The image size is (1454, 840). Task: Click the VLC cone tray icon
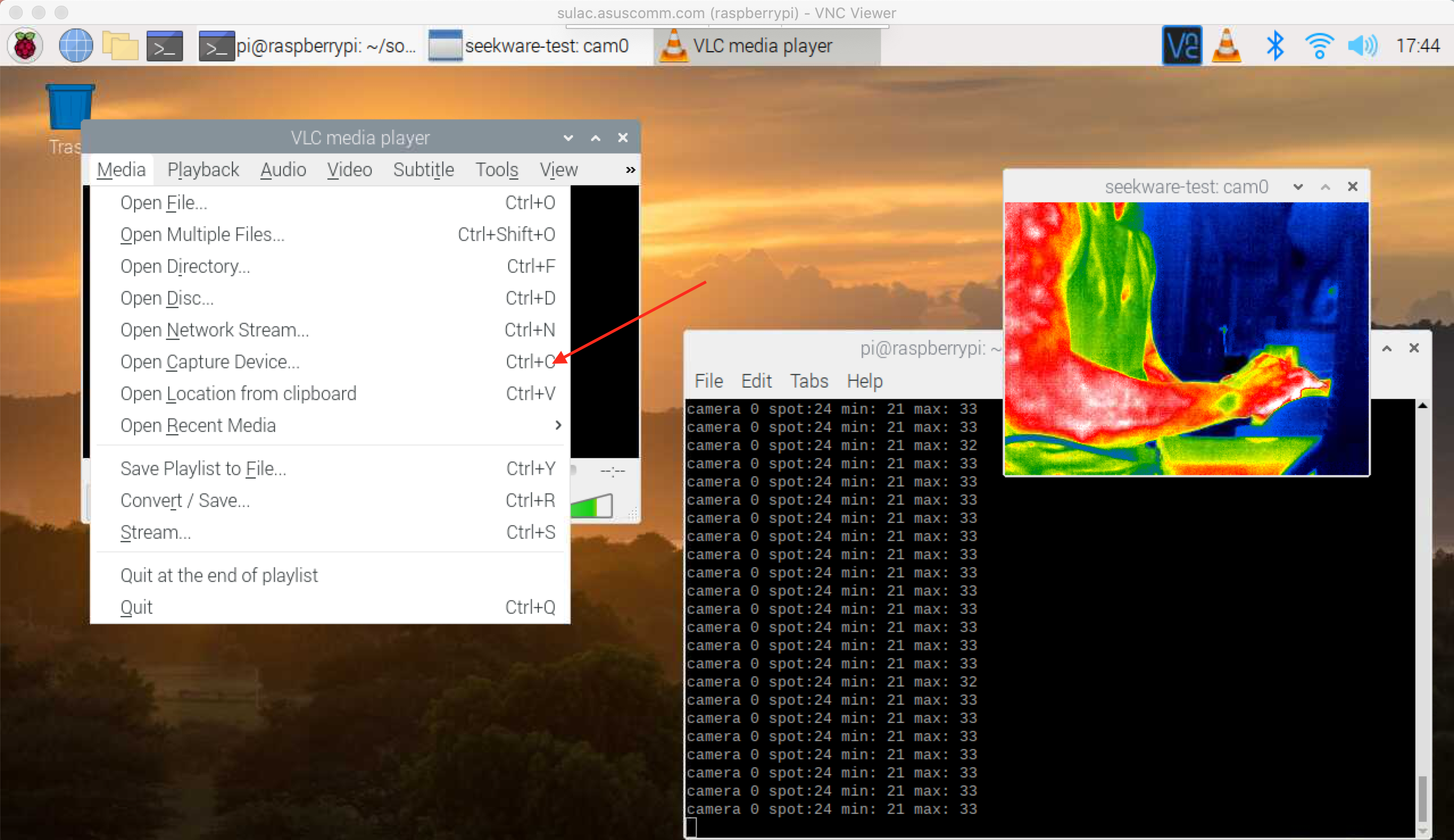click(x=1227, y=45)
